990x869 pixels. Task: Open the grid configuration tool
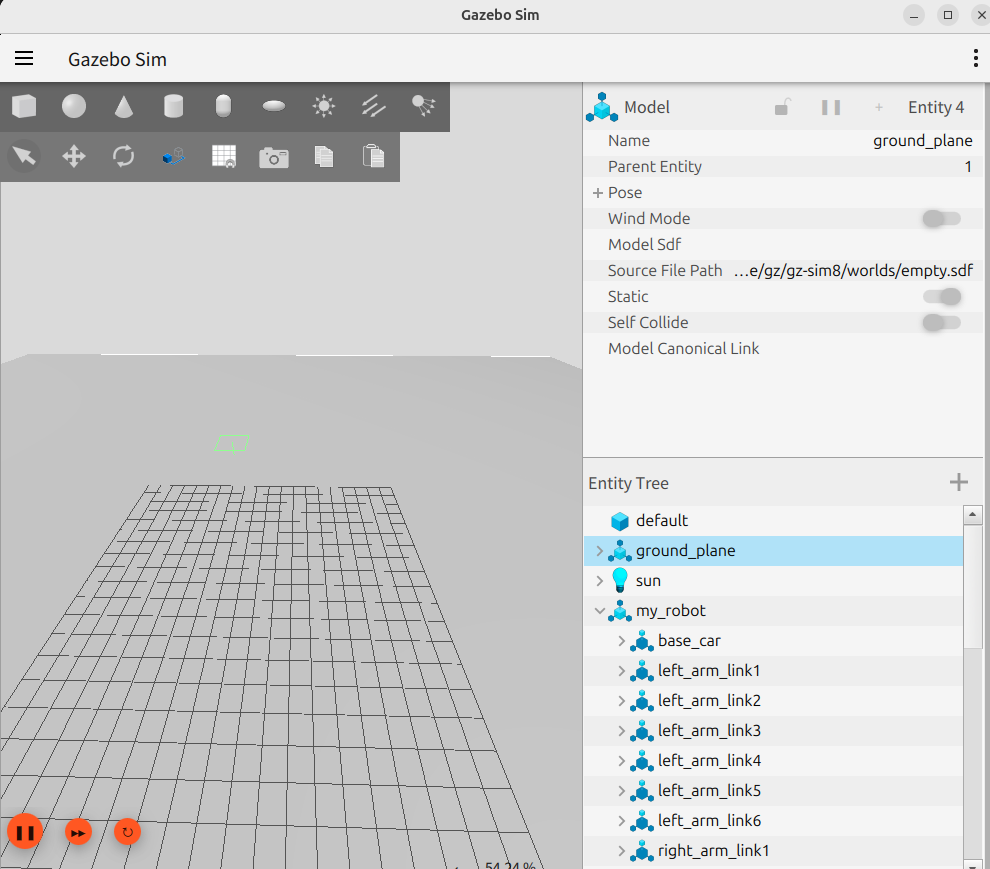pyautogui.click(x=224, y=156)
